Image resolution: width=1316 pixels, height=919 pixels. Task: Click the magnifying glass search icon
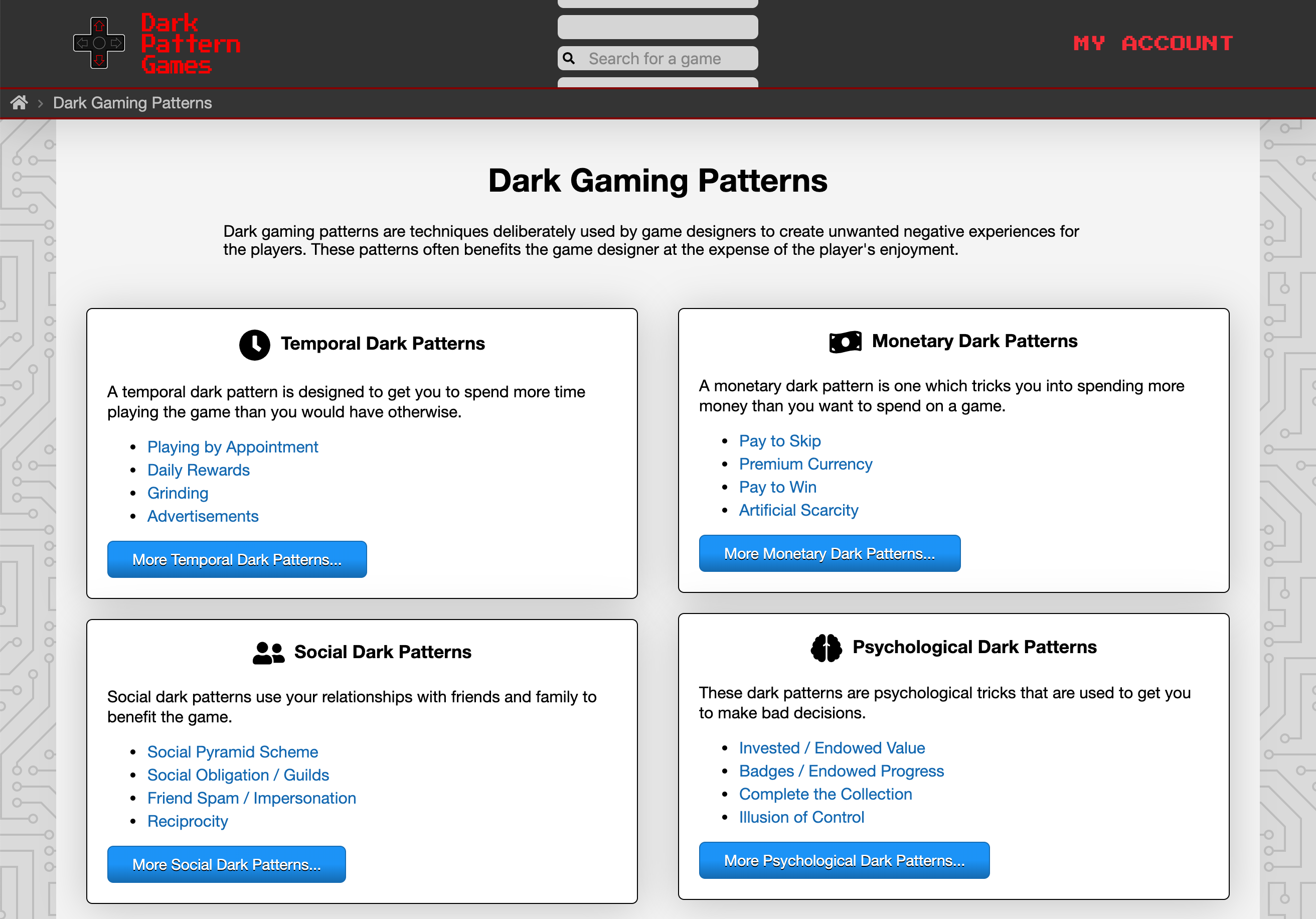[x=569, y=58]
